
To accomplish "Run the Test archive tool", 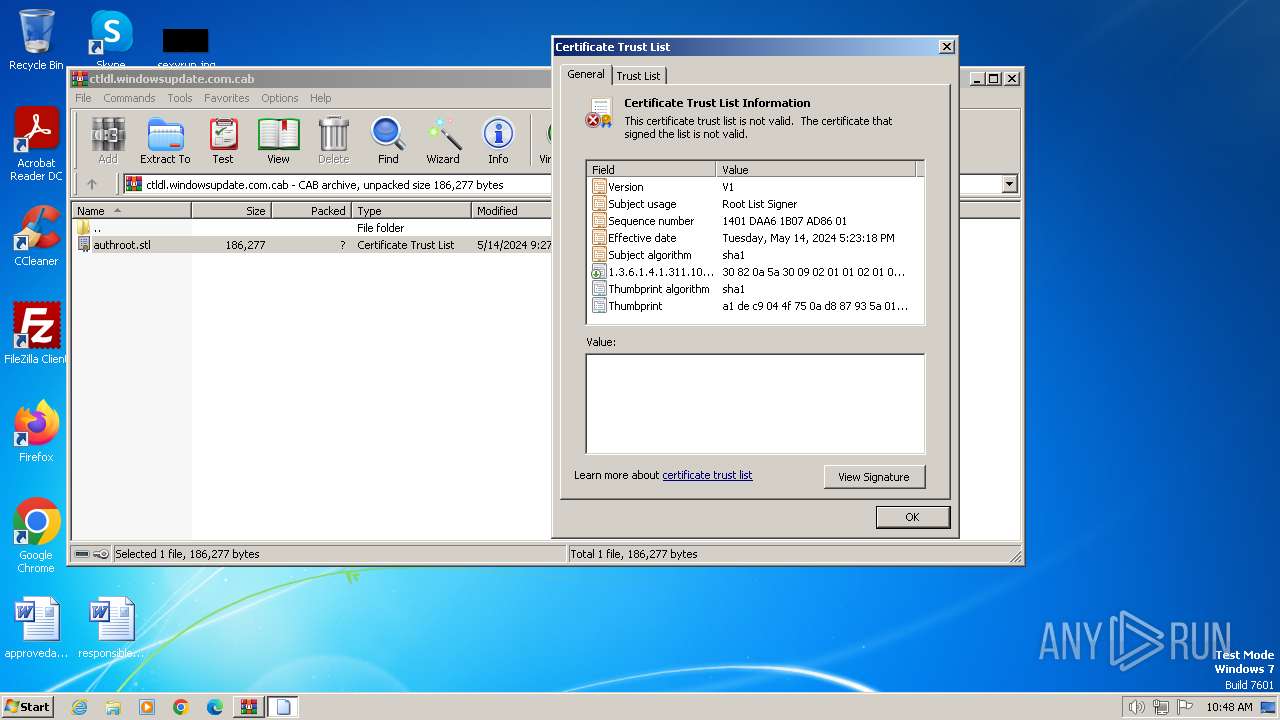I will click(223, 140).
